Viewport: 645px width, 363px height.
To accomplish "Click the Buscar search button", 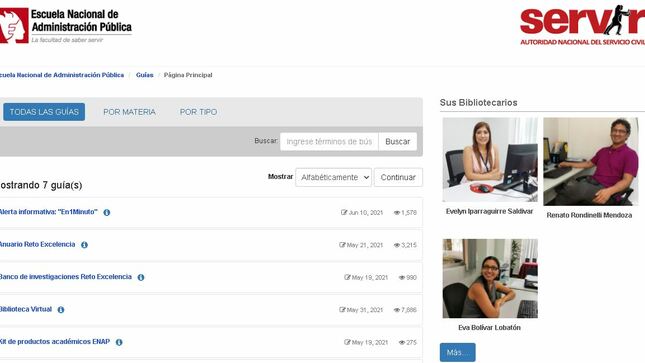I will [x=397, y=142].
